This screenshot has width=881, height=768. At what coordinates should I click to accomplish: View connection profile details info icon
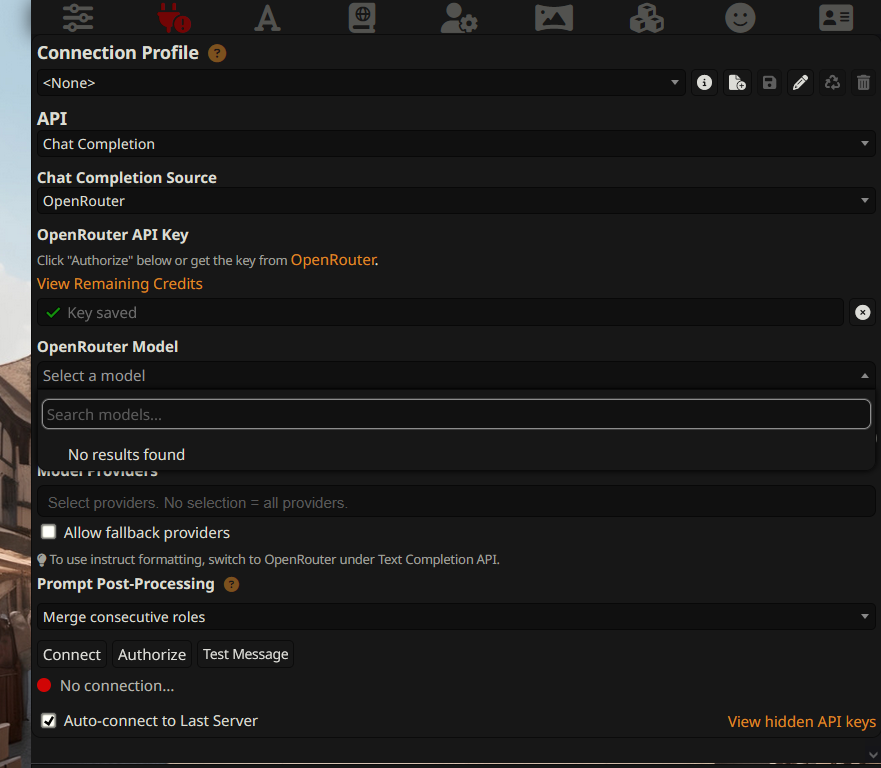click(704, 83)
